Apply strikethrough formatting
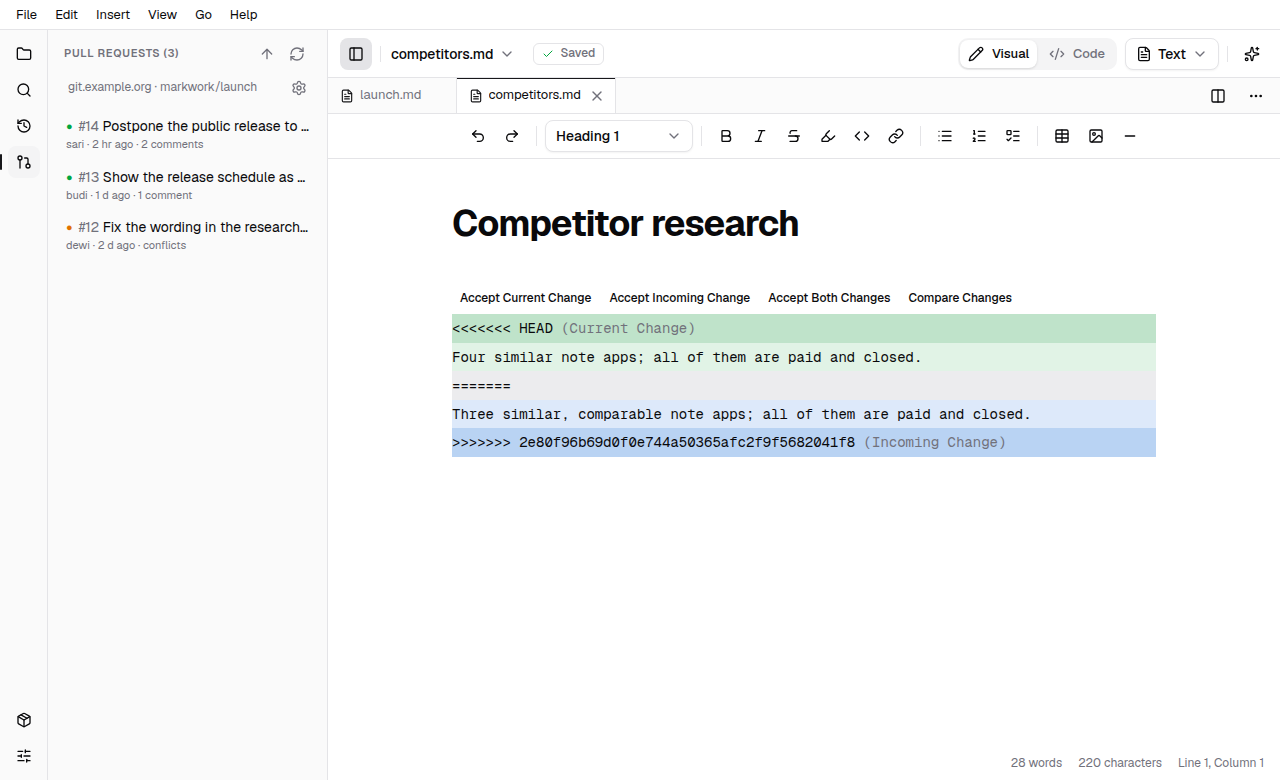This screenshot has width=1280, height=780. pos(794,136)
